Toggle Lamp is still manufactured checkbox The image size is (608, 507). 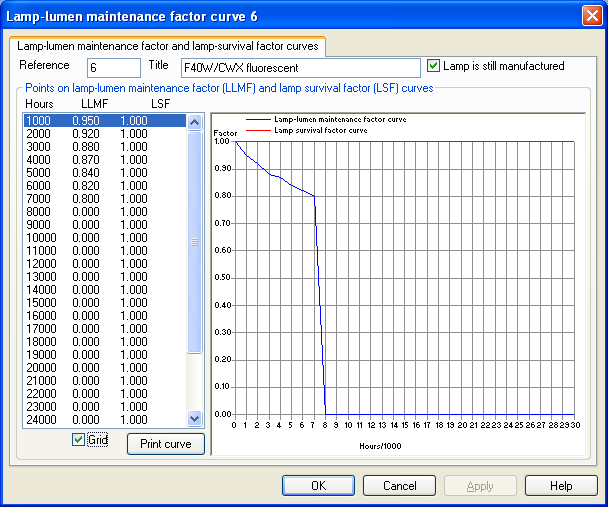433,66
